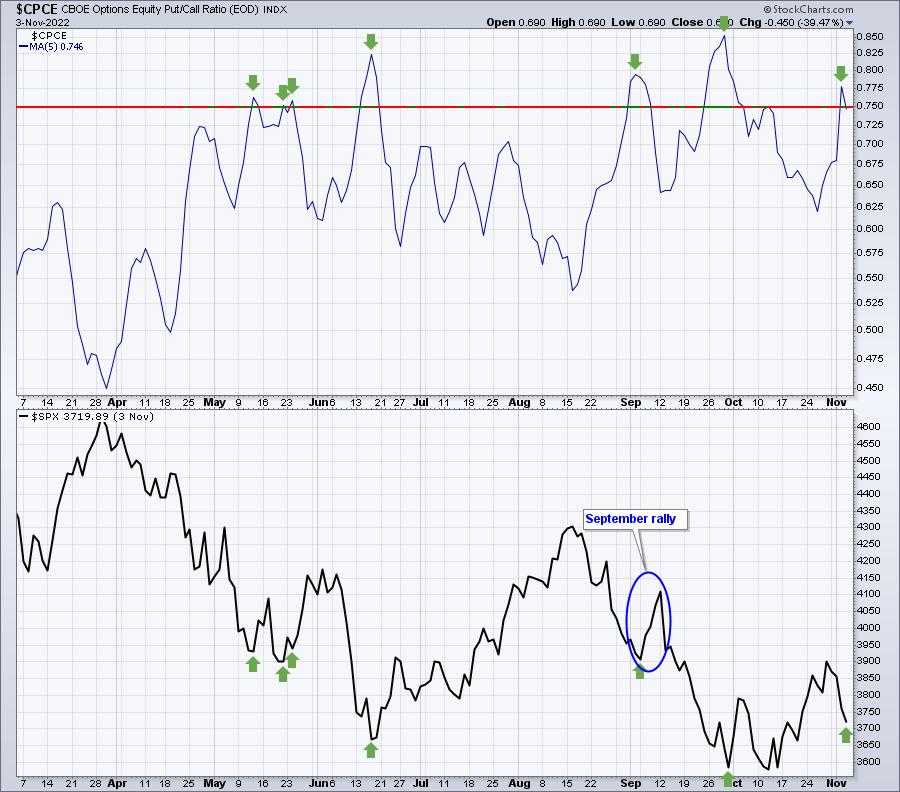
Task: Click the Open 0.690 value
Action: click(x=515, y=22)
